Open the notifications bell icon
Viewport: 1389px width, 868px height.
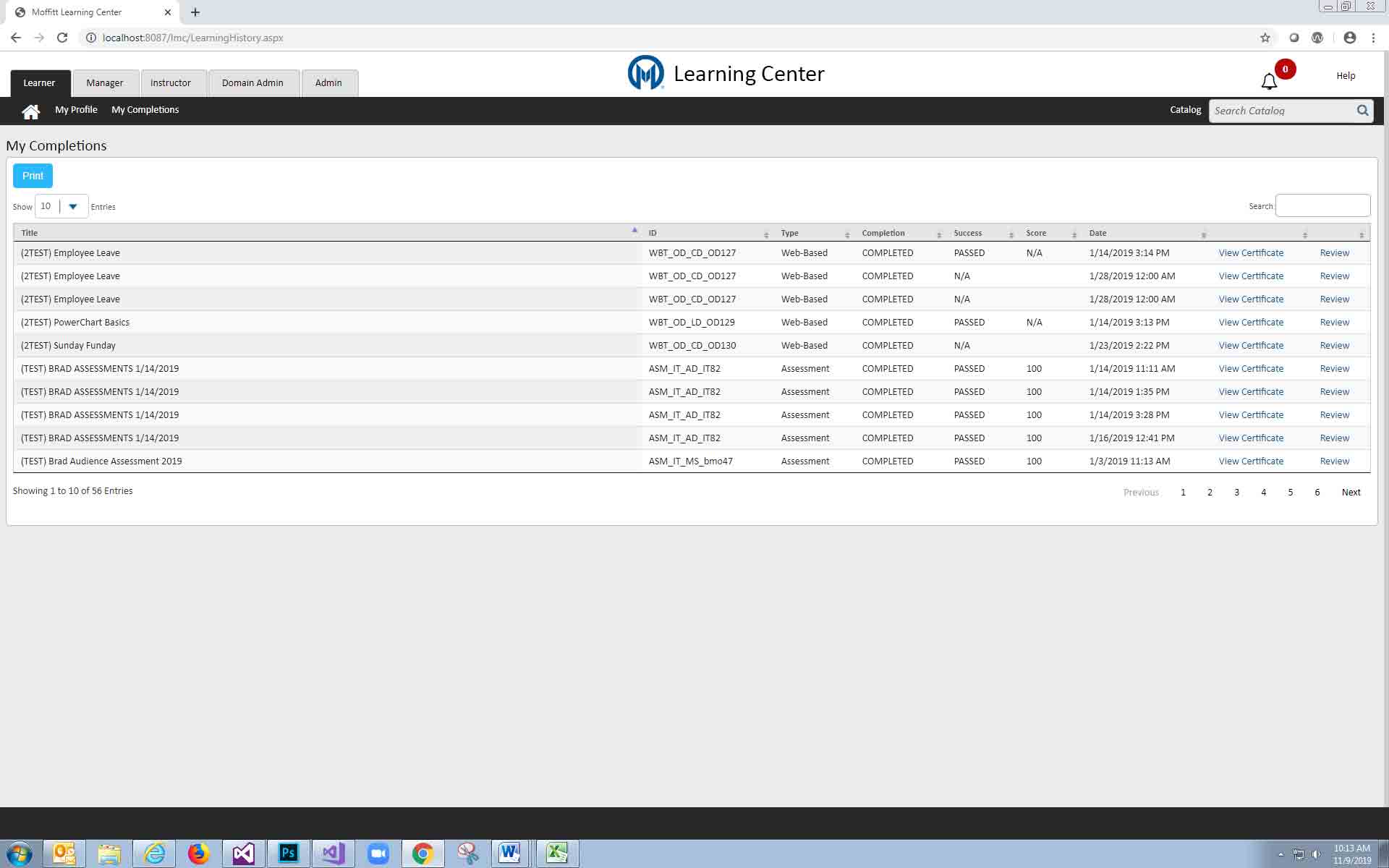point(1269,81)
